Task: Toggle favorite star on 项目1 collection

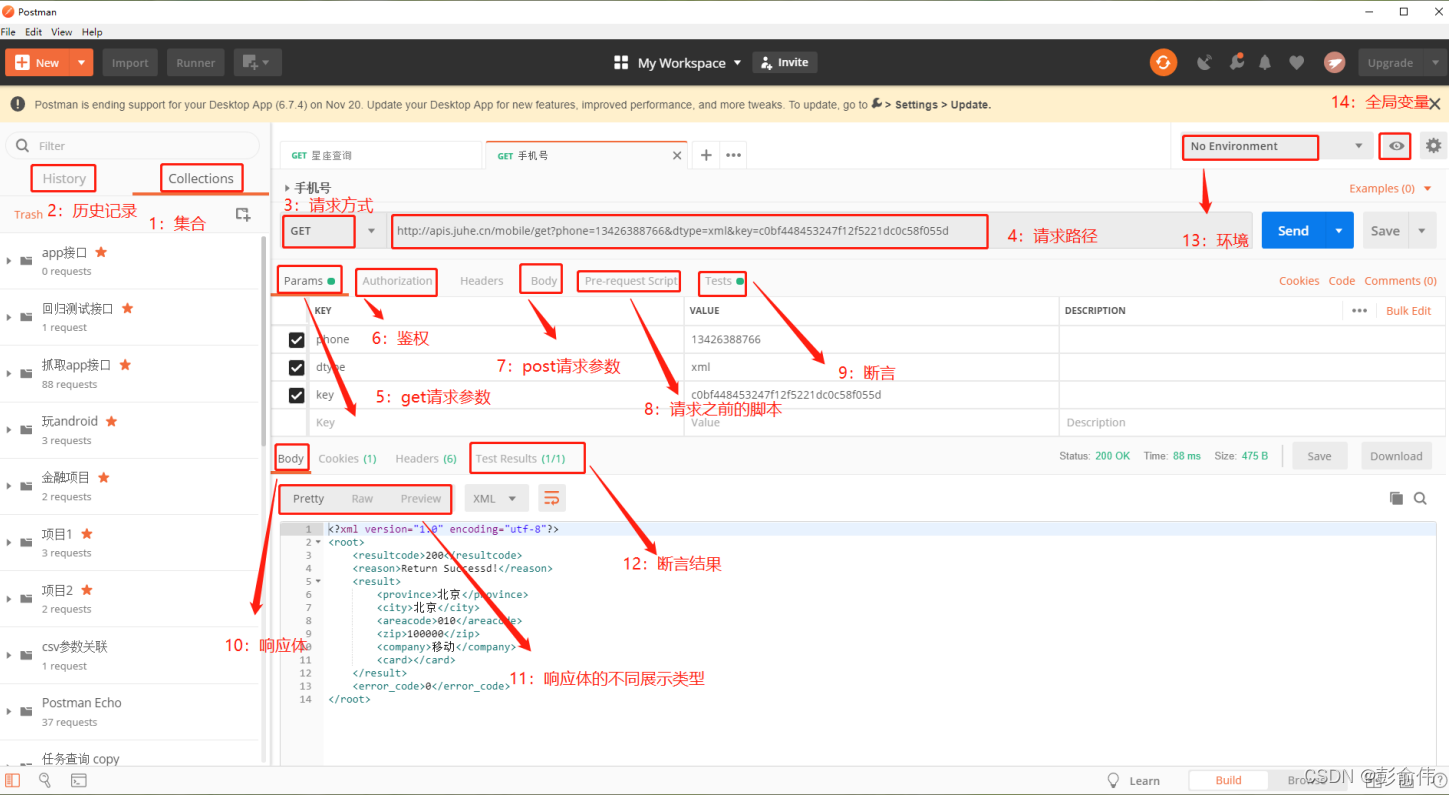Action: (x=86, y=534)
